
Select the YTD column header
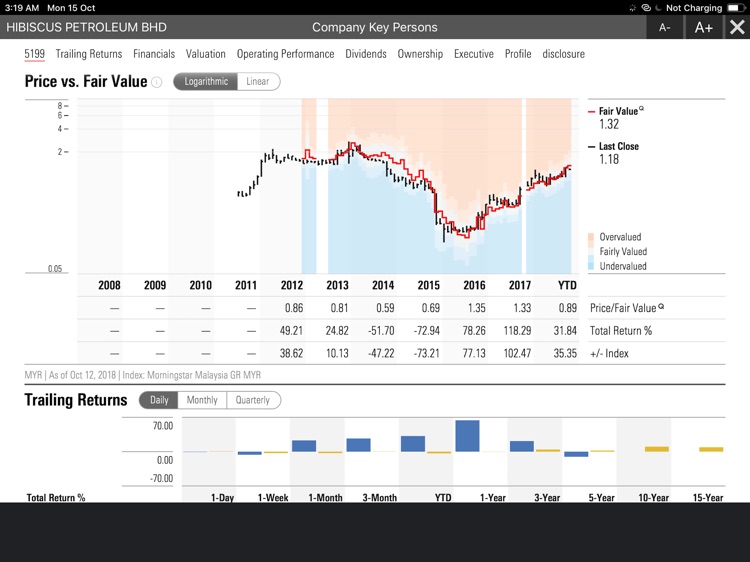[x=567, y=285]
